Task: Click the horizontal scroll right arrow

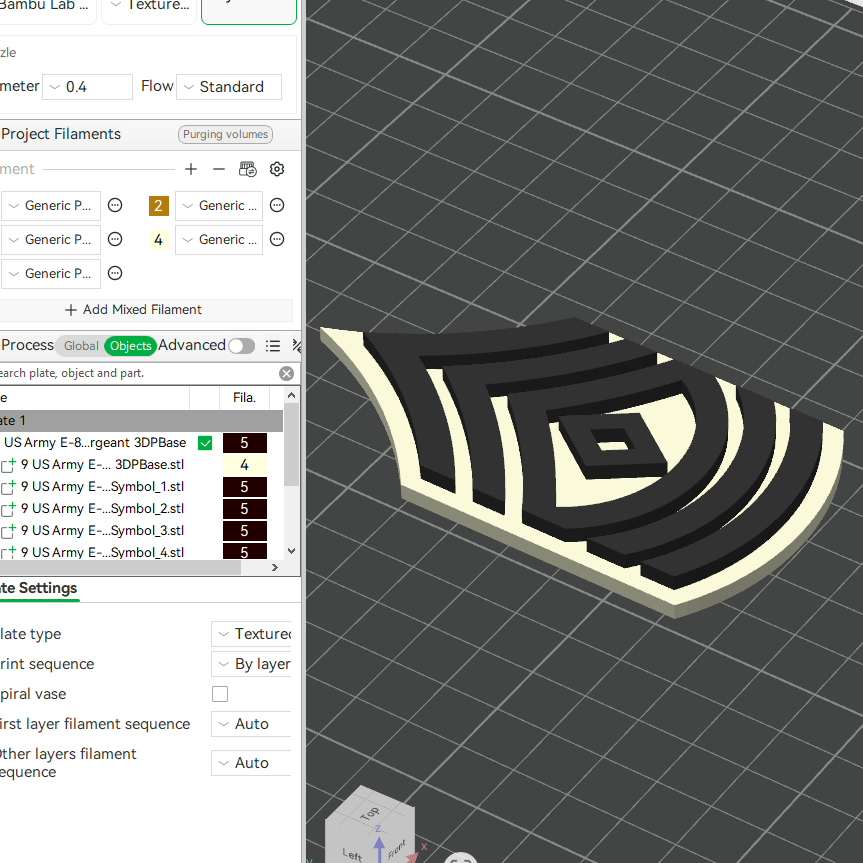Action: click(275, 567)
